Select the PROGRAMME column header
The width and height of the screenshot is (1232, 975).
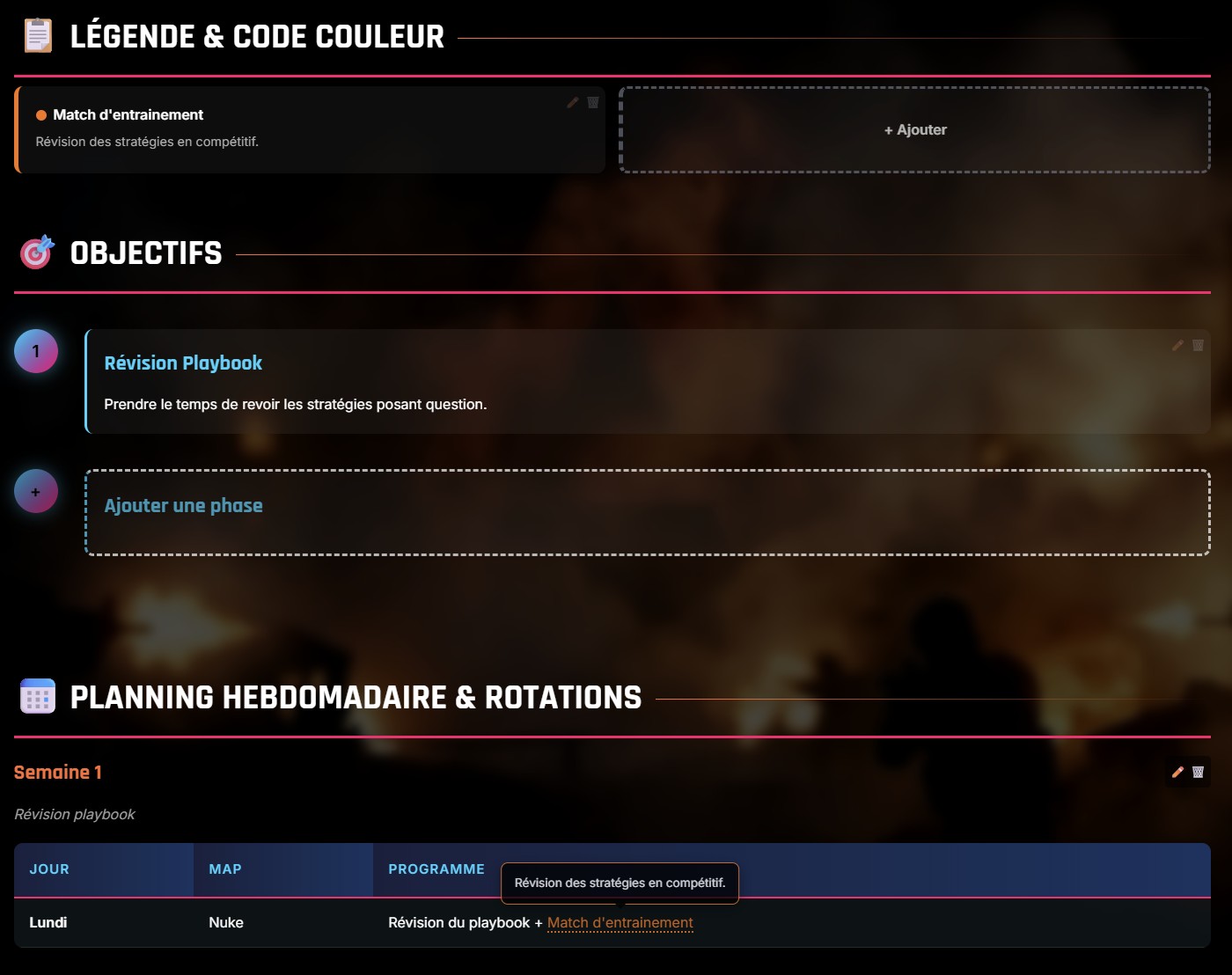click(x=436, y=869)
